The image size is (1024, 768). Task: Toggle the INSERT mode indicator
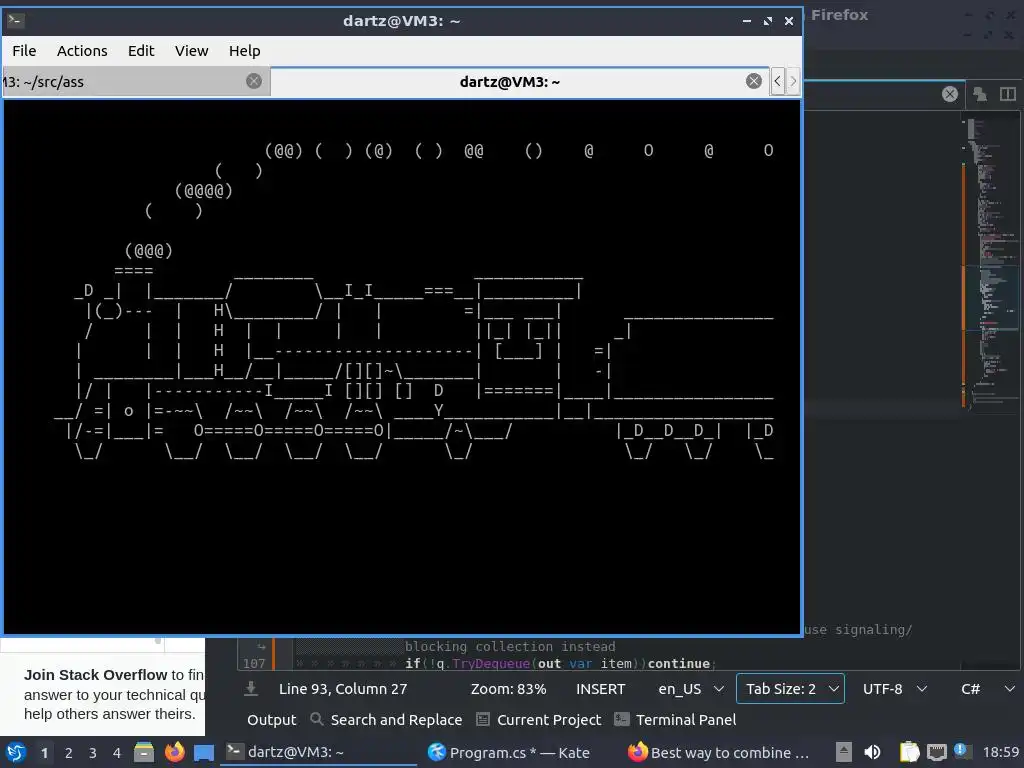(600, 689)
